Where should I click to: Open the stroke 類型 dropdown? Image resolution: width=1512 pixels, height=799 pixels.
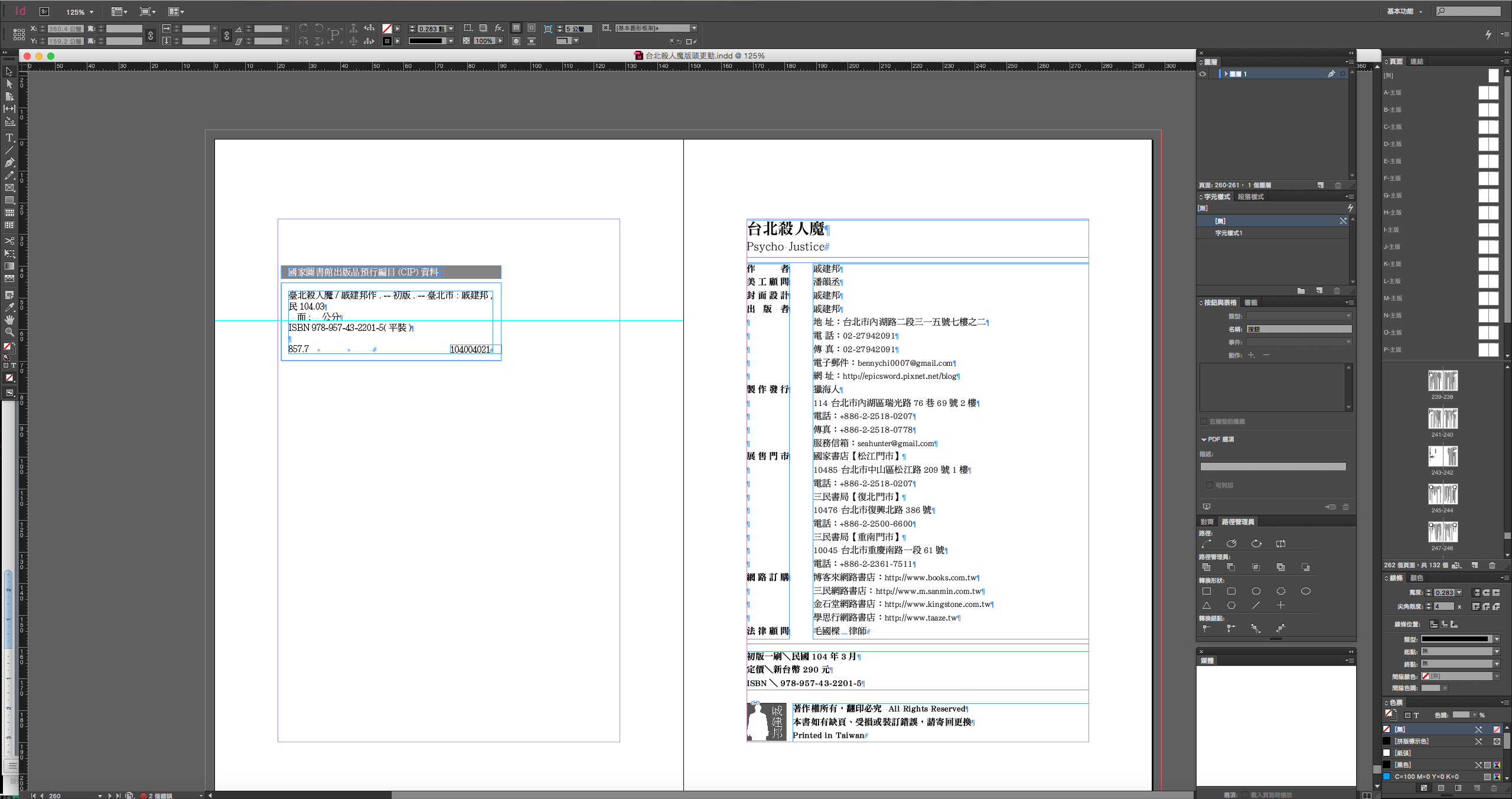point(1460,639)
